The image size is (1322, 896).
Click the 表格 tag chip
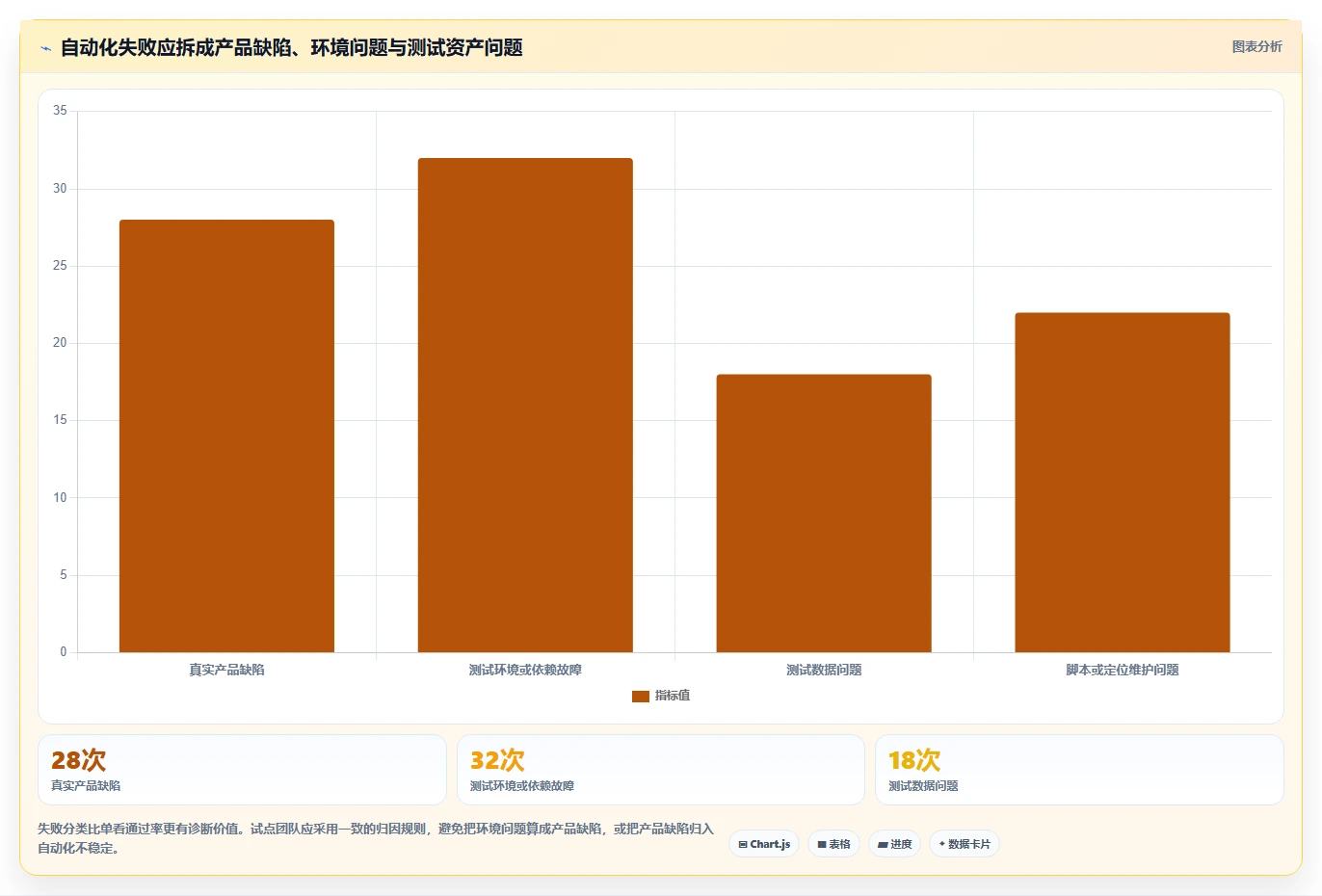pos(834,844)
